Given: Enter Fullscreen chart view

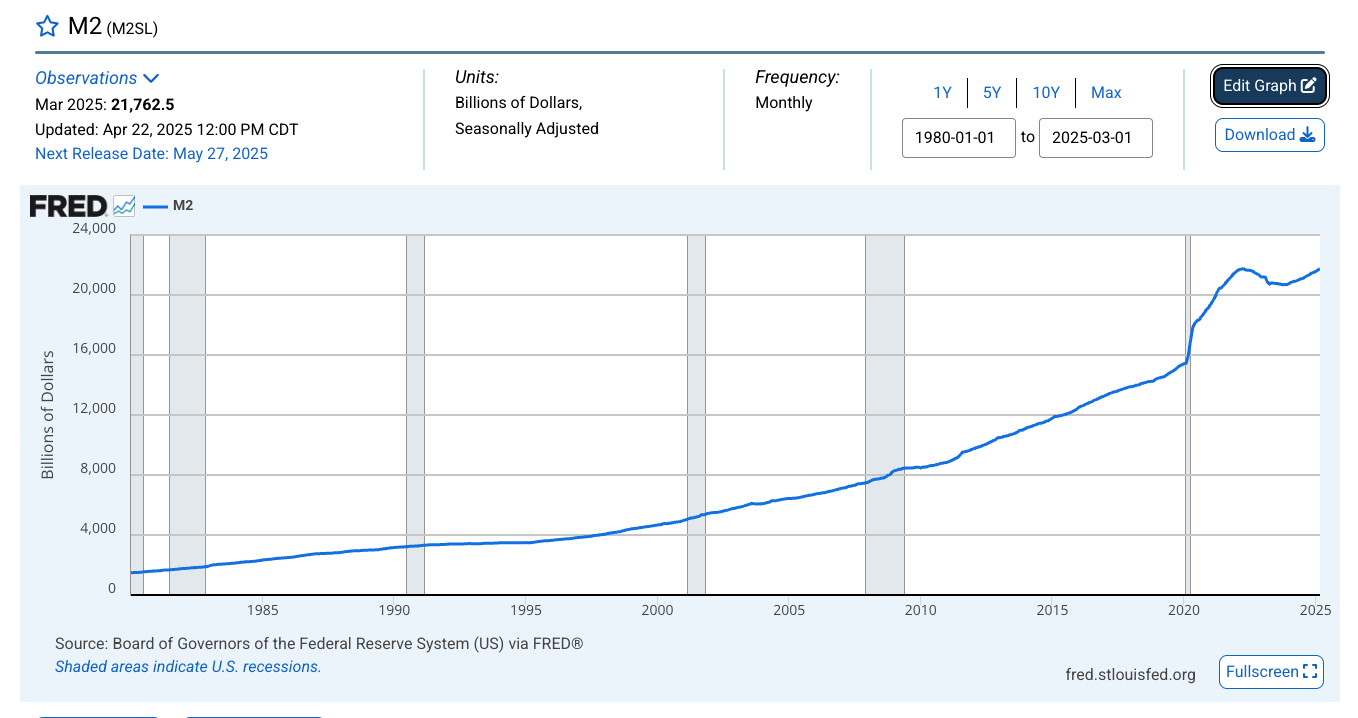Looking at the screenshot, I should [x=1271, y=672].
